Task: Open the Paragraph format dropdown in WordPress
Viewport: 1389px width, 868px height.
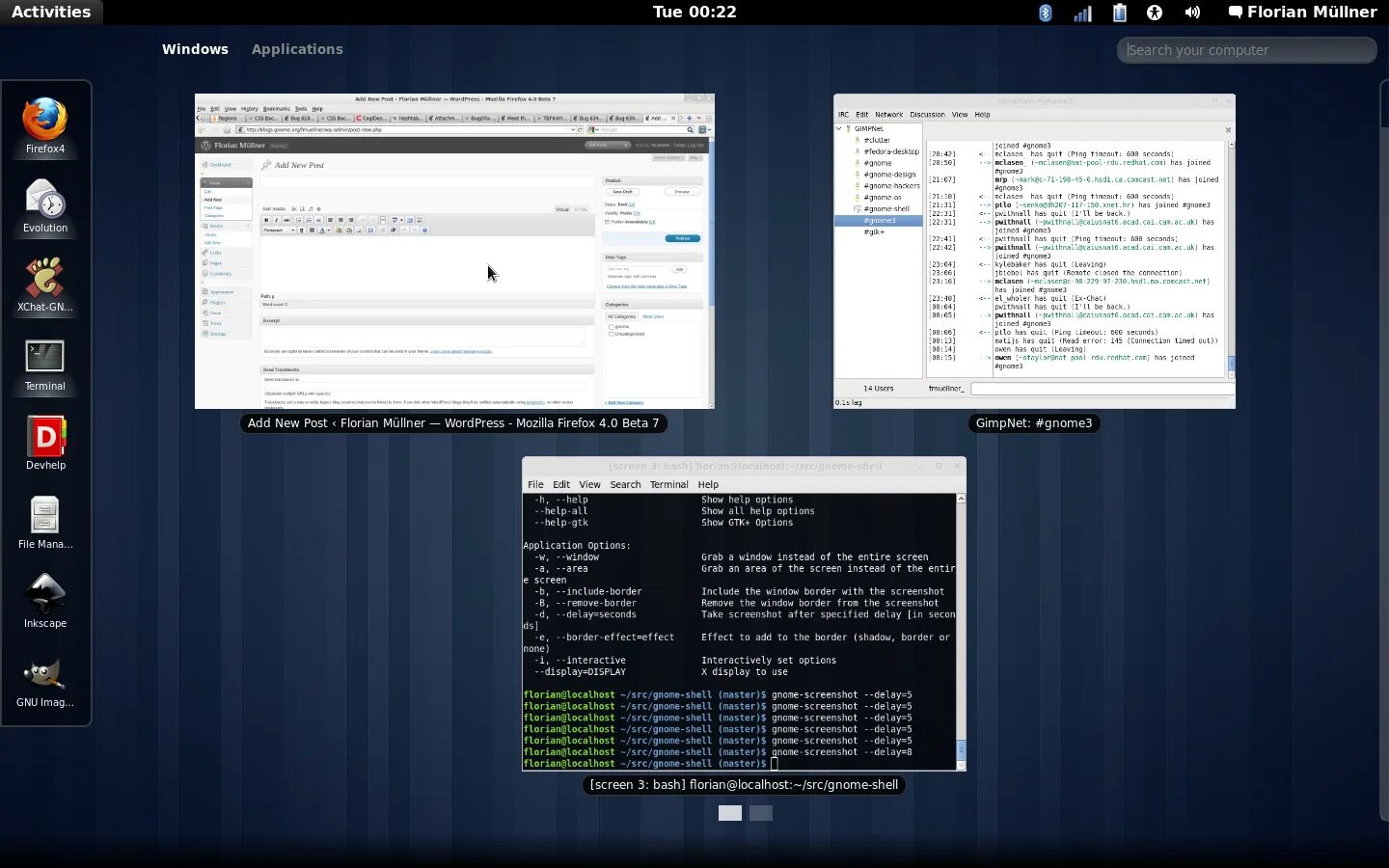Action: [x=279, y=231]
